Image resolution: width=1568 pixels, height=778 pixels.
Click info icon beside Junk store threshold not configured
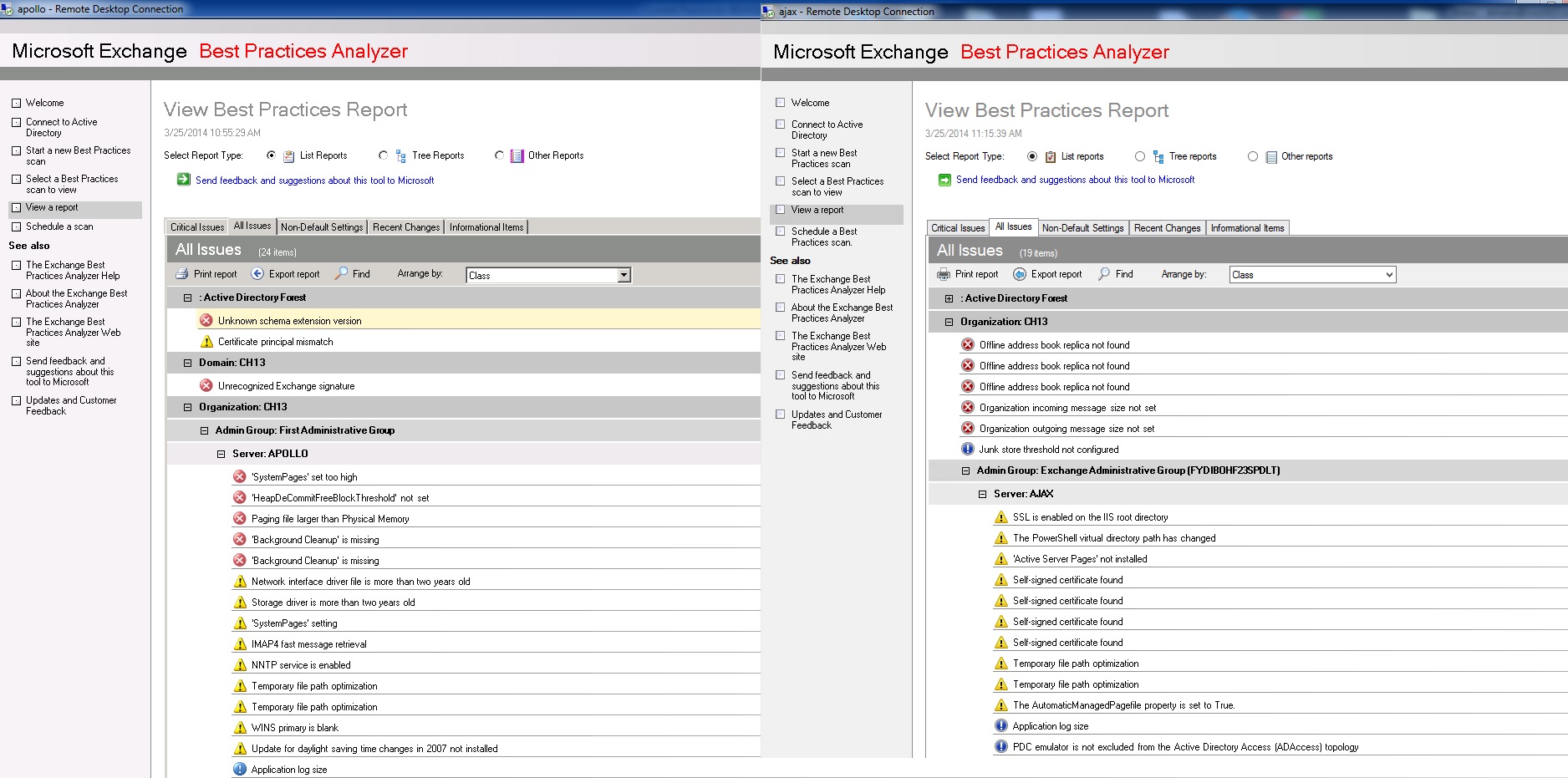(968, 449)
